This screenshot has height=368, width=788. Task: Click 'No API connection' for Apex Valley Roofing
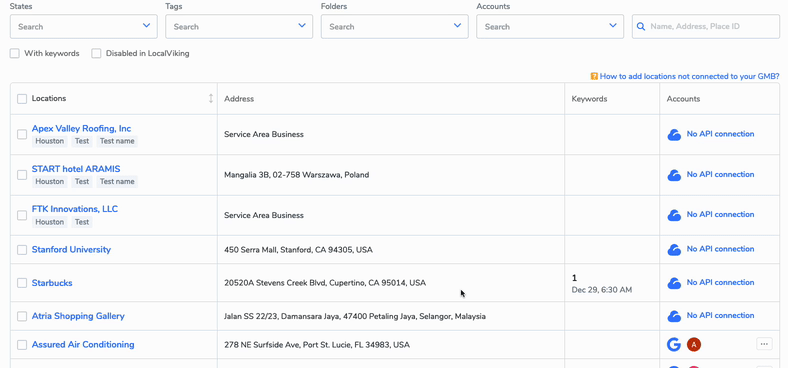tap(720, 134)
